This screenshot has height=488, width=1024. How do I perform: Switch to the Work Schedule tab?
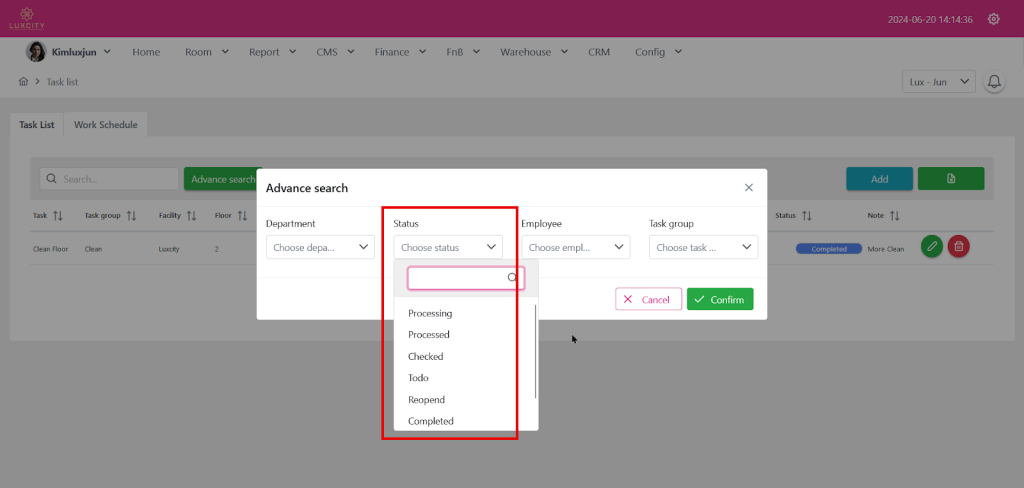tap(105, 125)
